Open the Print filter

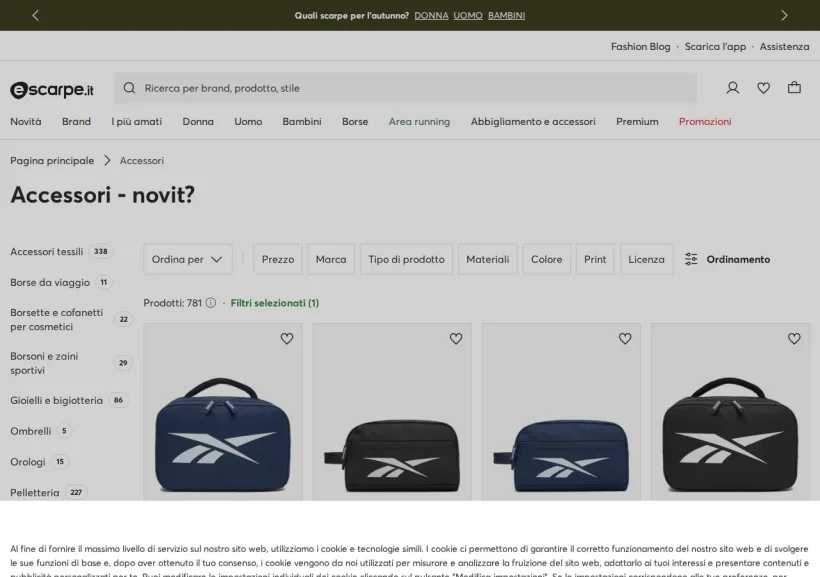pyautogui.click(x=595, y=259)
